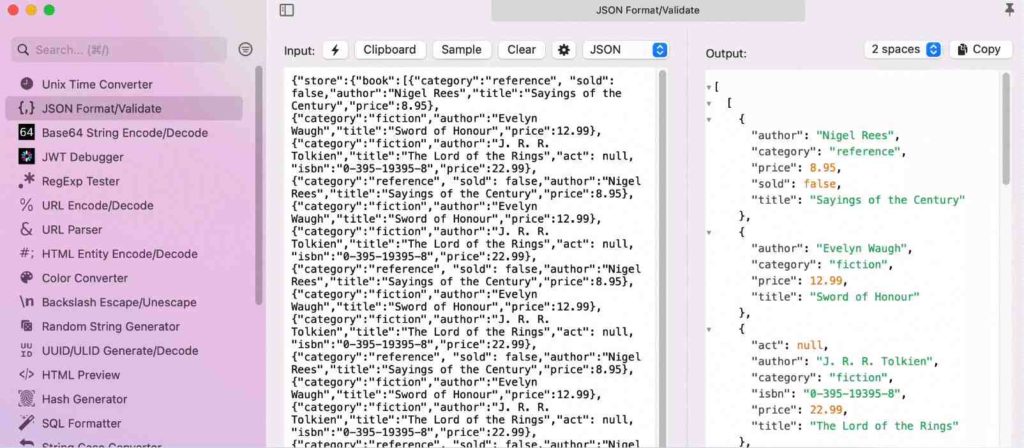Paste input from Clipboard
This screenshot has width=1024, height=448.
tap(390, 50)
